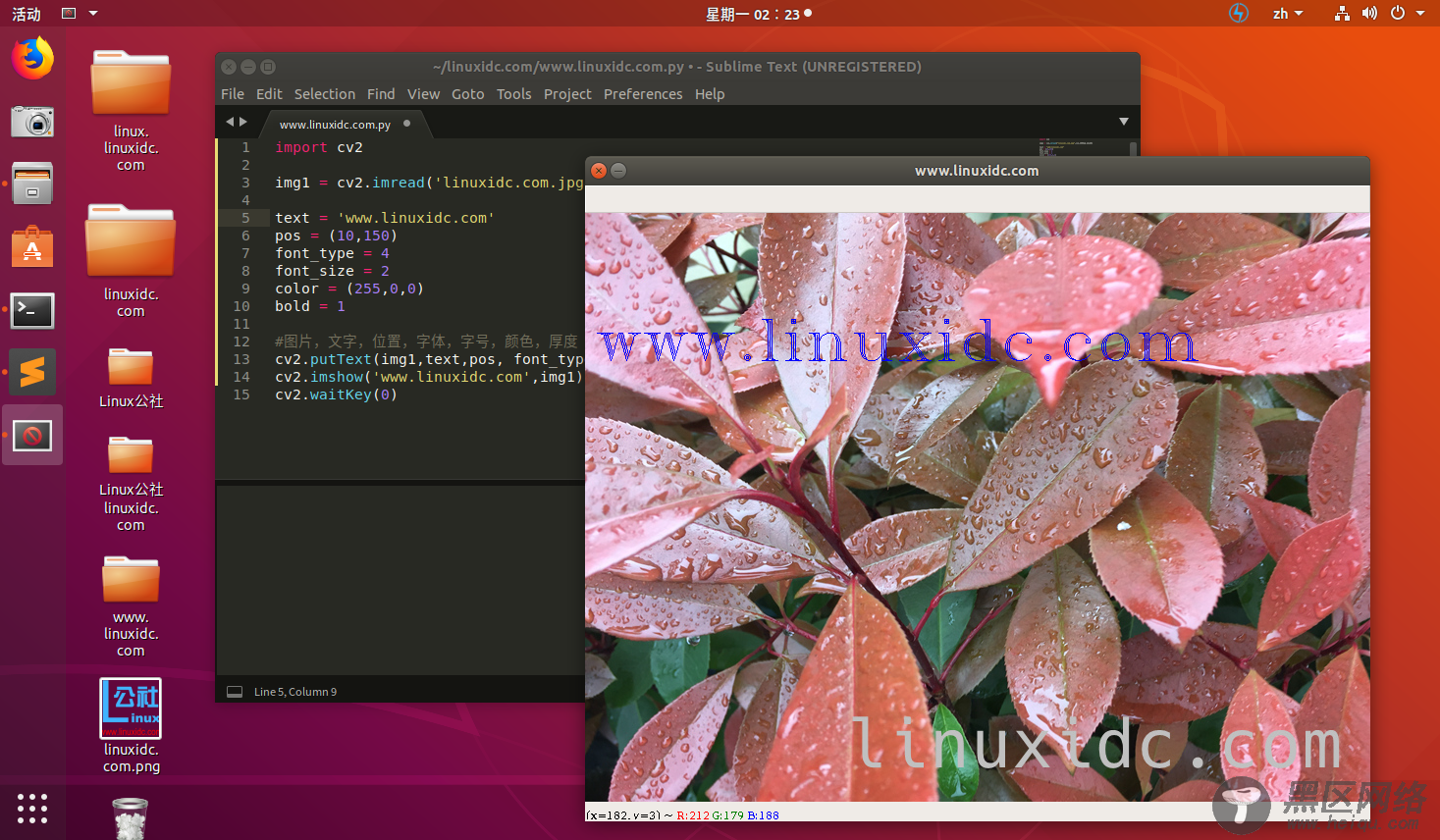Show applications grid button
The width and height of the screenshot is (1440, 840).
coord(32,808)
